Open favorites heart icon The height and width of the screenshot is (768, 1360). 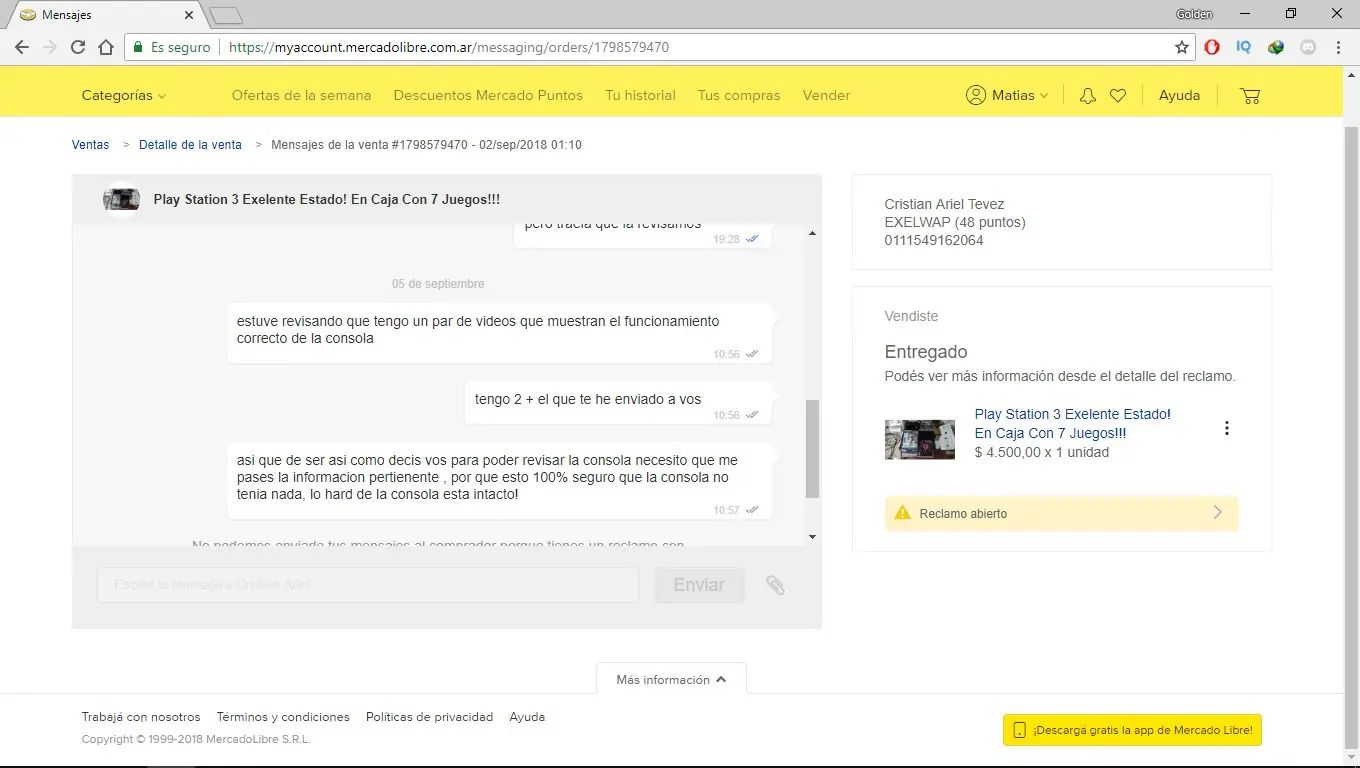(x=1119, y=96)
